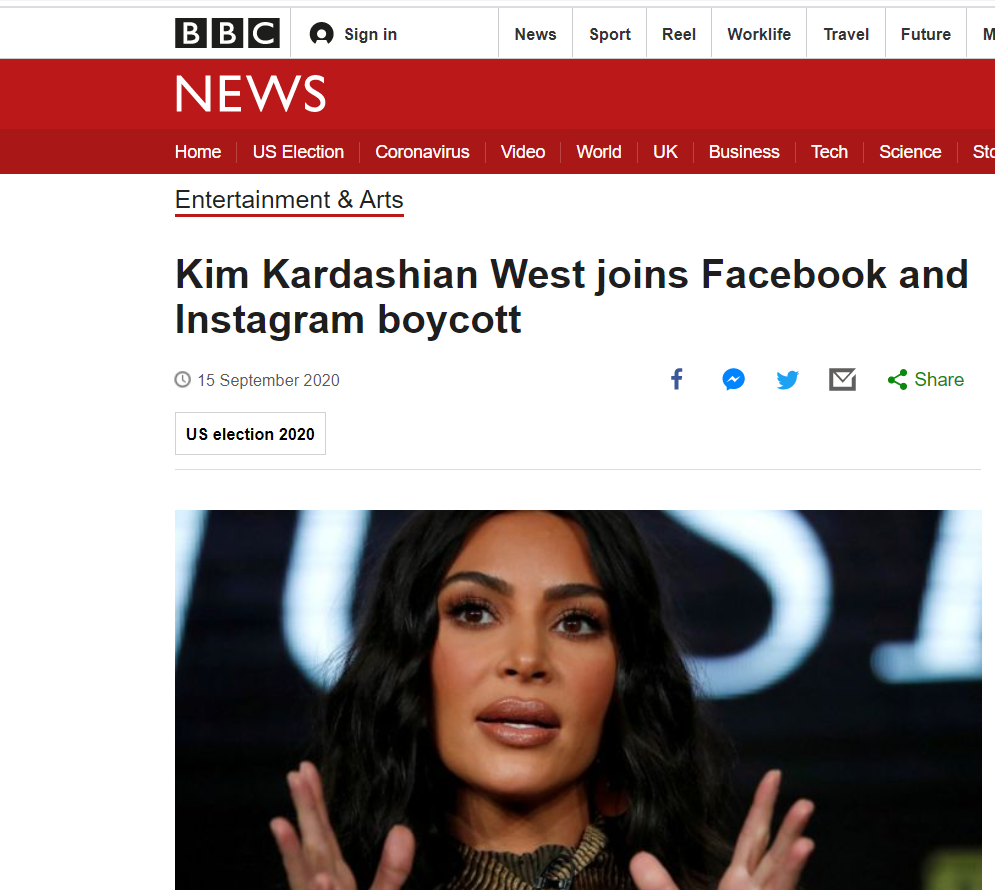Open the Tech section
This screenshot has width=995, height=896.
829,152
